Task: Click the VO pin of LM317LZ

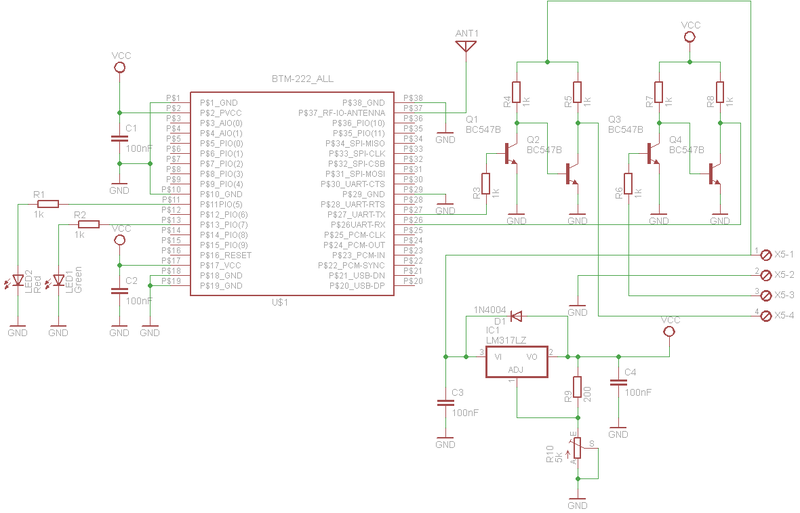Action: click(x=532, y=357)
